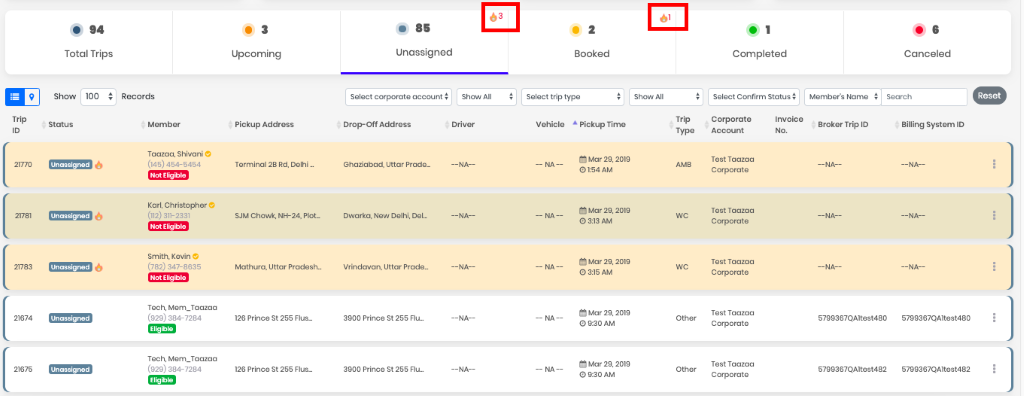Open the Canceled trips tab
Viewport: 1024px width, 396px height.
point(927,42)
